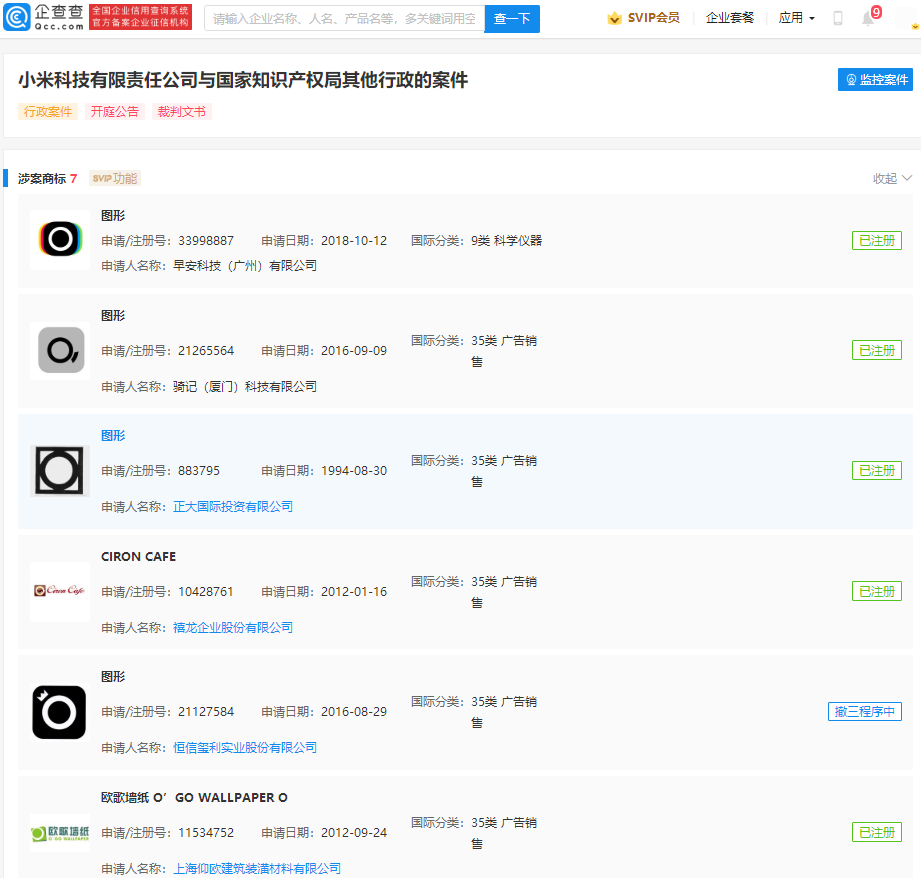This screenshot has height=878, width=921.
Task: Open the 正大国际投资有限公司 applicant link
Action: (x=233, y=507)
